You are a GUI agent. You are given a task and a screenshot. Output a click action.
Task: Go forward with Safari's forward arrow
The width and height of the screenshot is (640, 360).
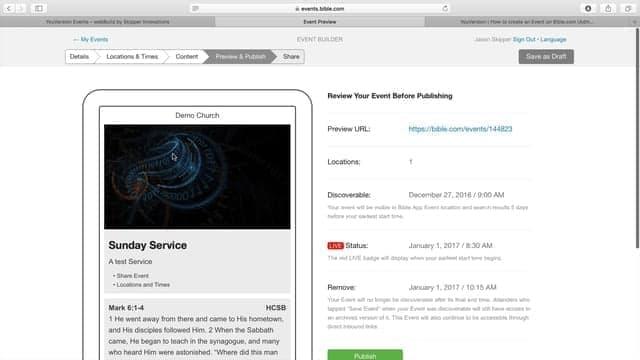click(x=20, y=8)
